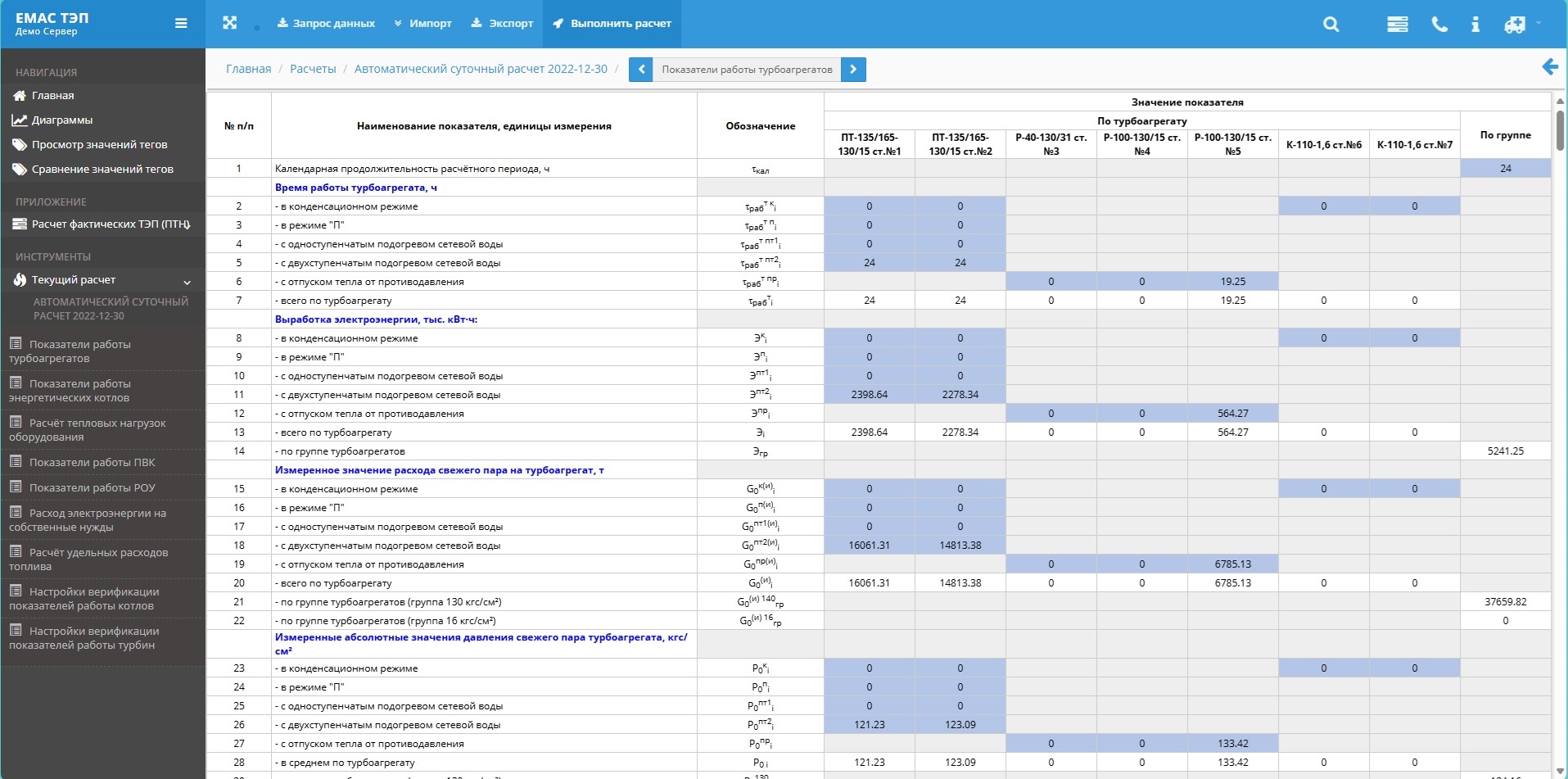
Task: Go to the previous report page arrow
Action: click(641, 70)
